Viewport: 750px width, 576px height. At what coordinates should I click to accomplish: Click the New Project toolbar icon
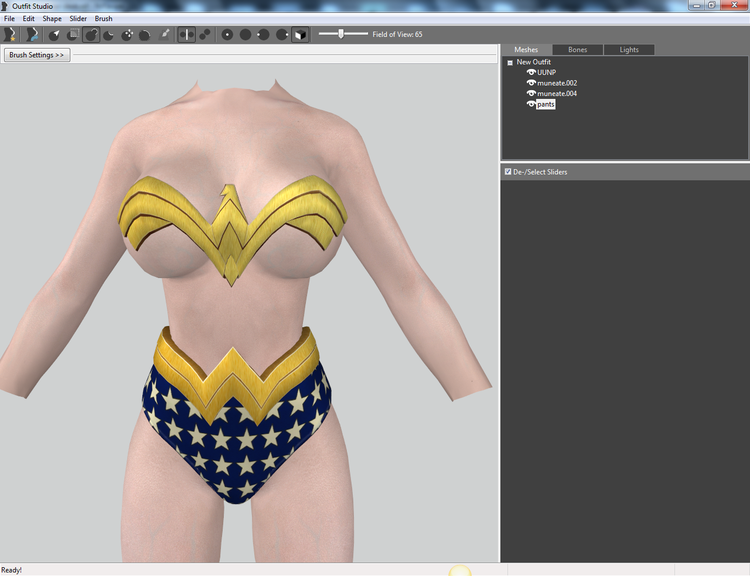tap(10, 34)
